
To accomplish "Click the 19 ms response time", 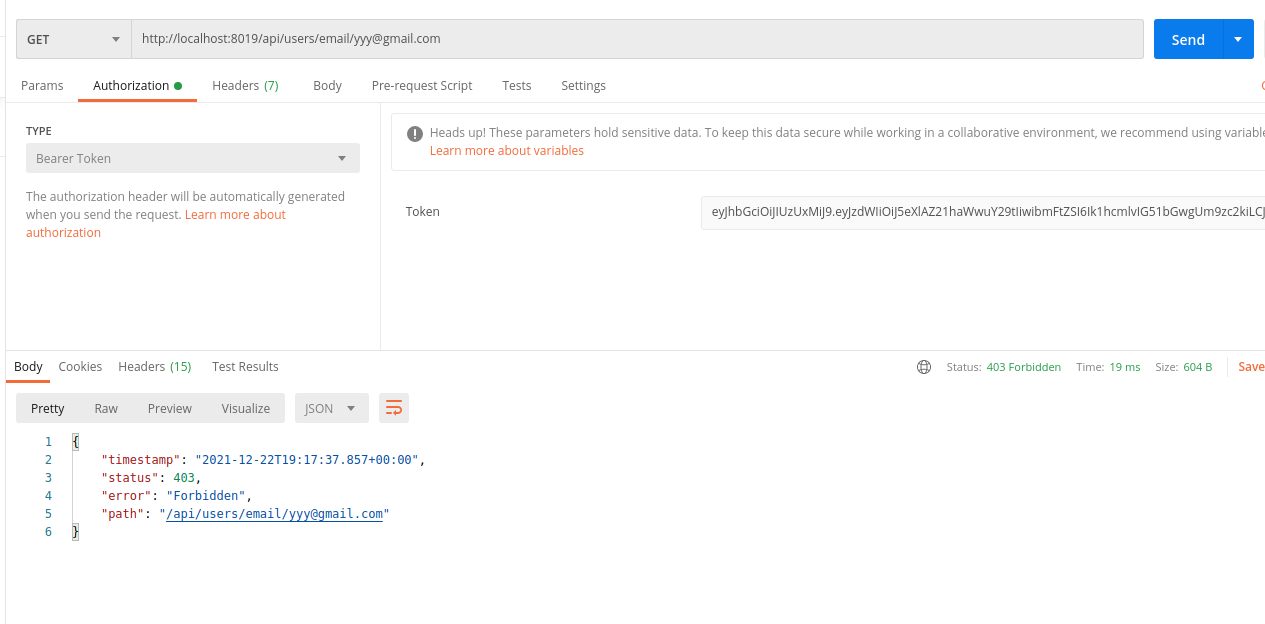I will coord(1125,367).
